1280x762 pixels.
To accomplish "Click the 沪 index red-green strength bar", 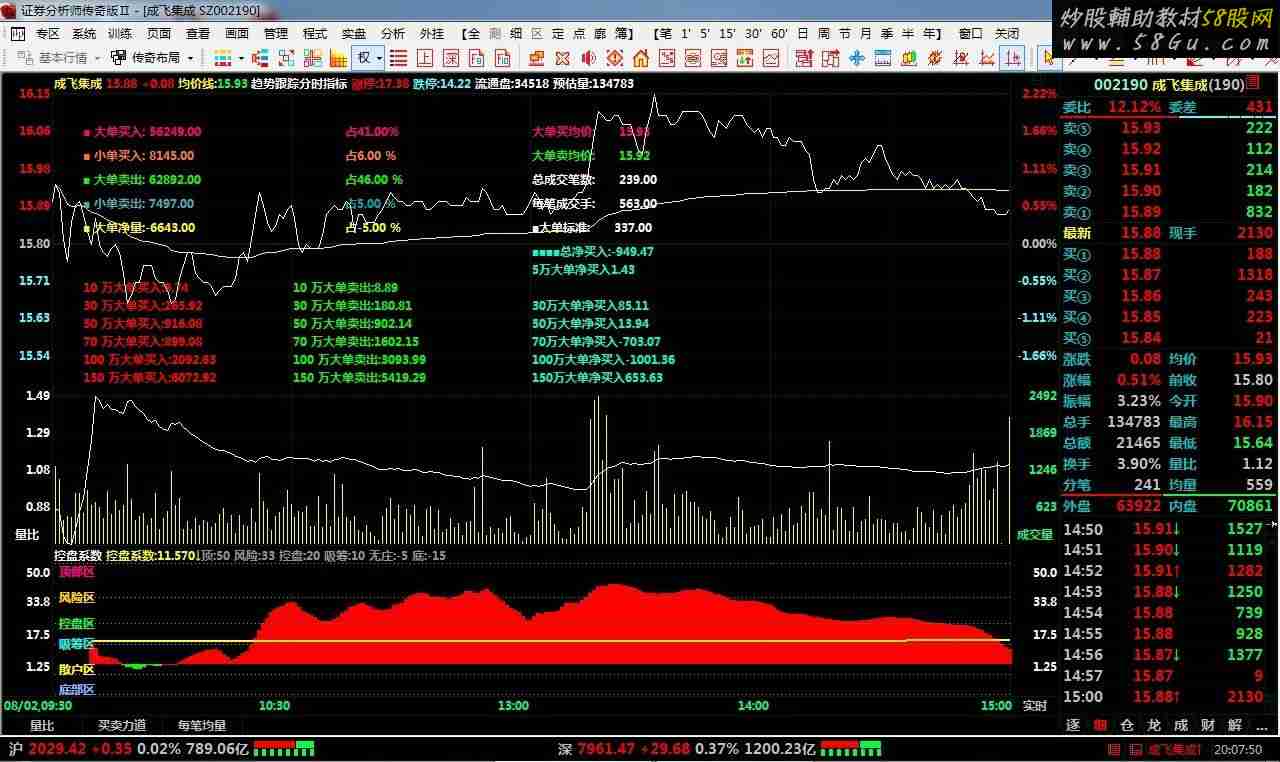I will (284, 748).
